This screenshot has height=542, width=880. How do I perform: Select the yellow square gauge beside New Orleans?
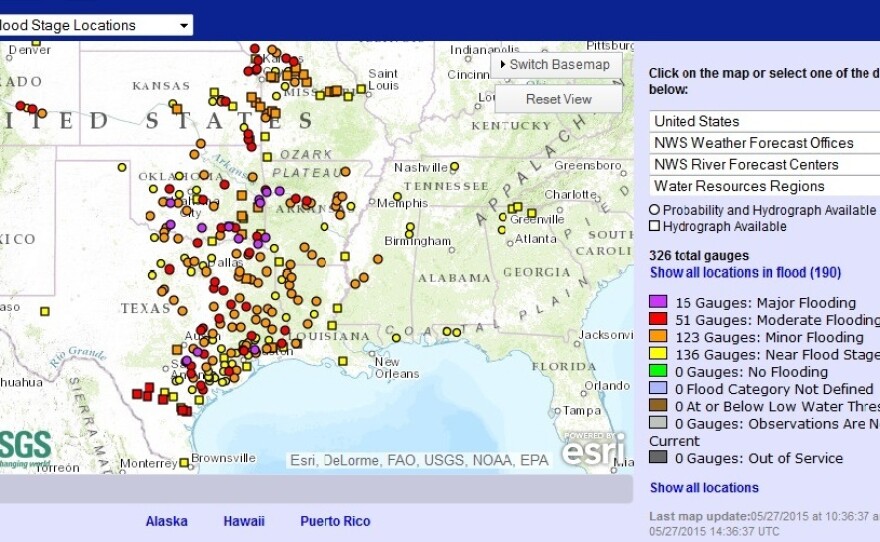click(343, 361)
